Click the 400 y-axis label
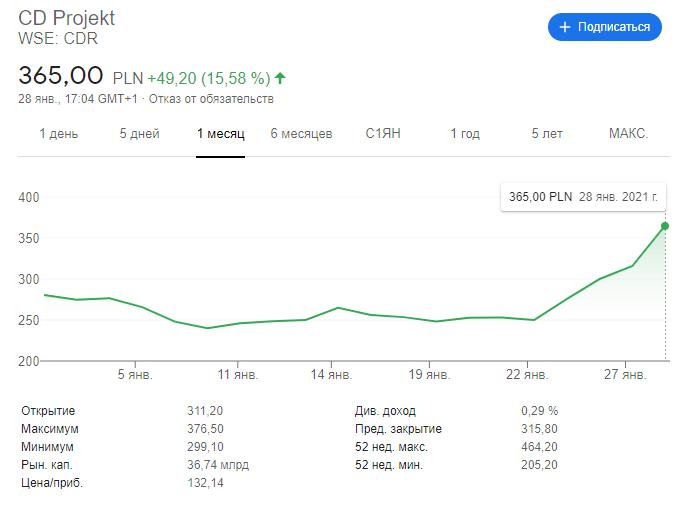Screen dimensions: 690x518 pyautogui.click(x=29, y=197)
